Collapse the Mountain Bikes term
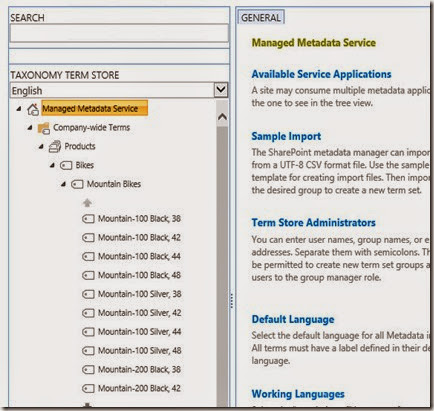This screenshot has width=434, height=411. [63, 184]
